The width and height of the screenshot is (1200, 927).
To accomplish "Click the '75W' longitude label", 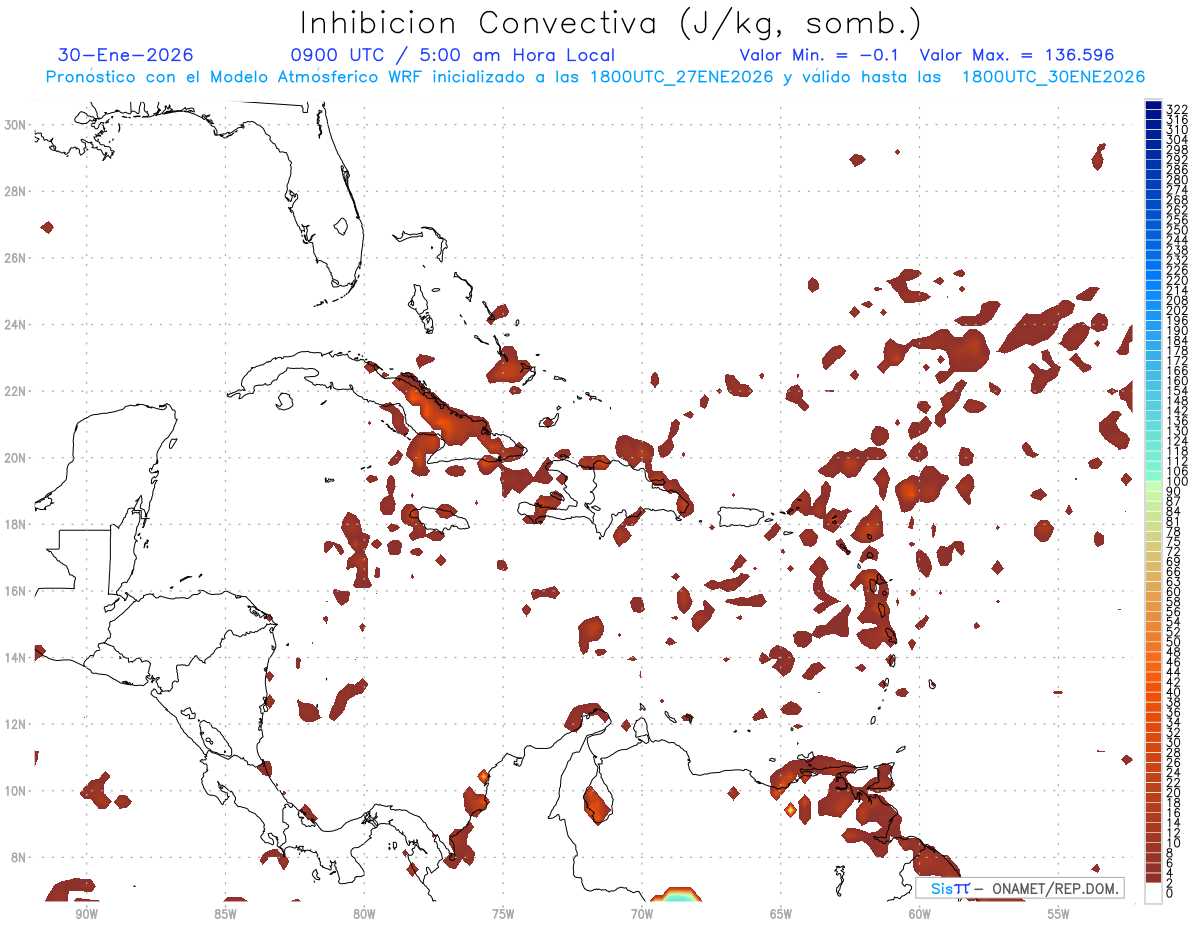I will (503, 914).
